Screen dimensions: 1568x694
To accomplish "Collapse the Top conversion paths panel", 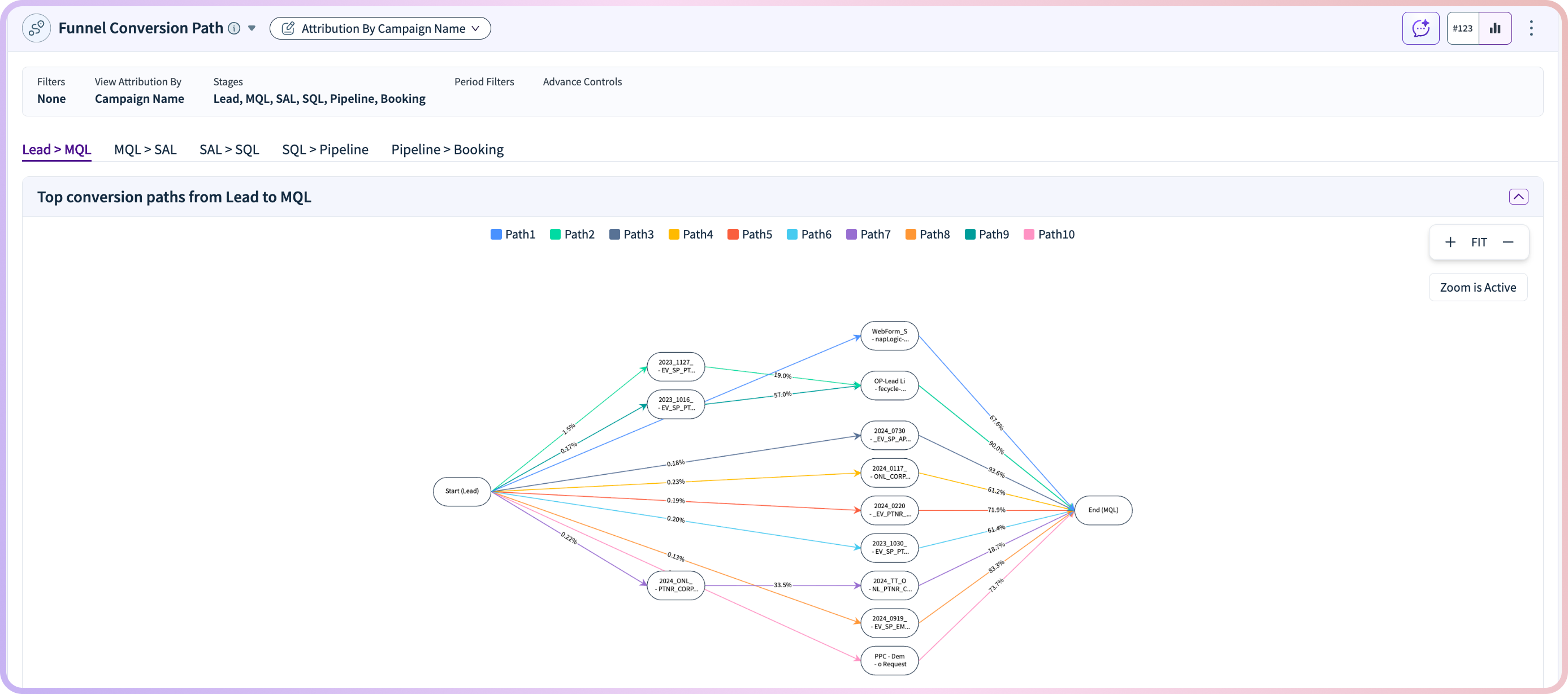I will coord(1518,197).
